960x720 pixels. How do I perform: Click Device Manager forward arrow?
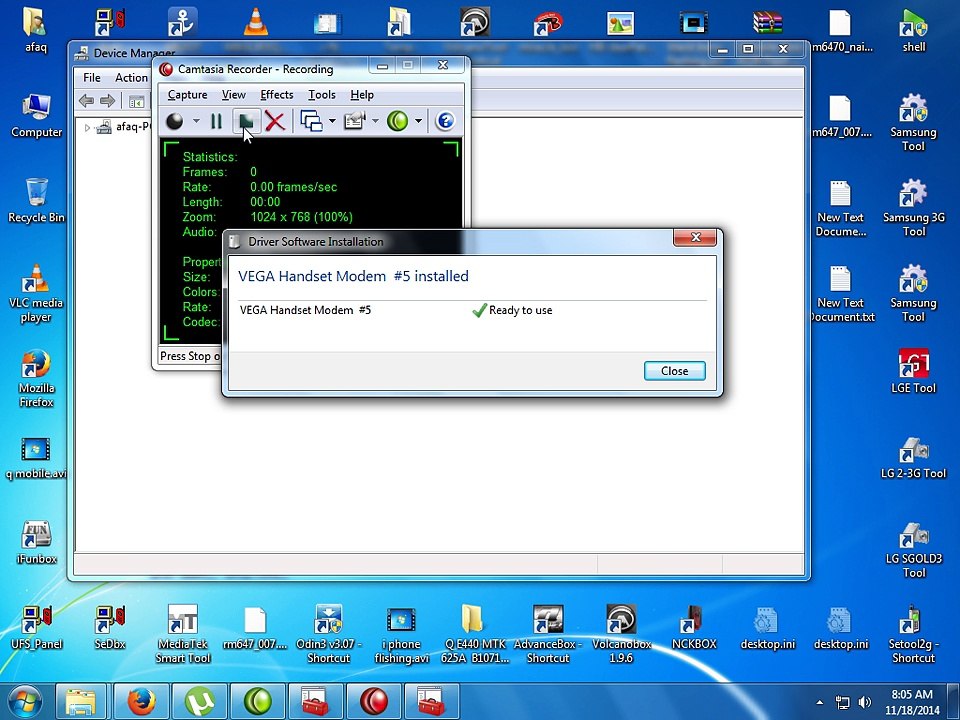(x=107, y=101)
